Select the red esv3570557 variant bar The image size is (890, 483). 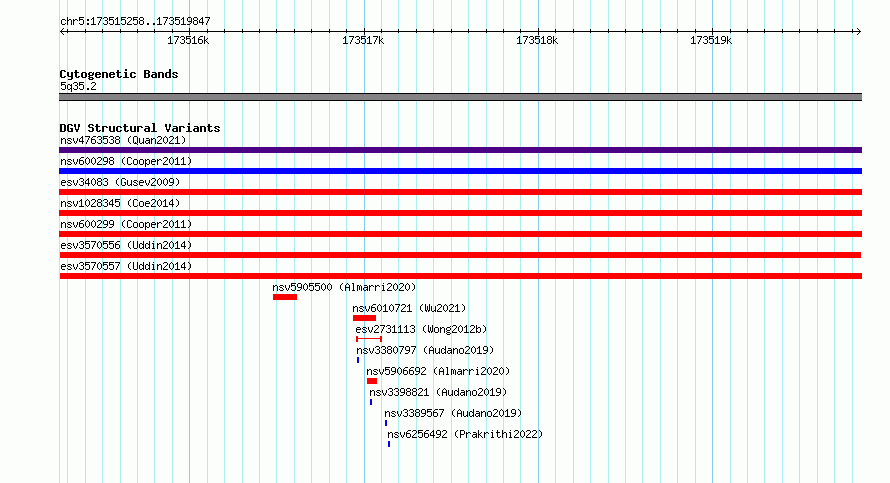[x=460, y=276]
